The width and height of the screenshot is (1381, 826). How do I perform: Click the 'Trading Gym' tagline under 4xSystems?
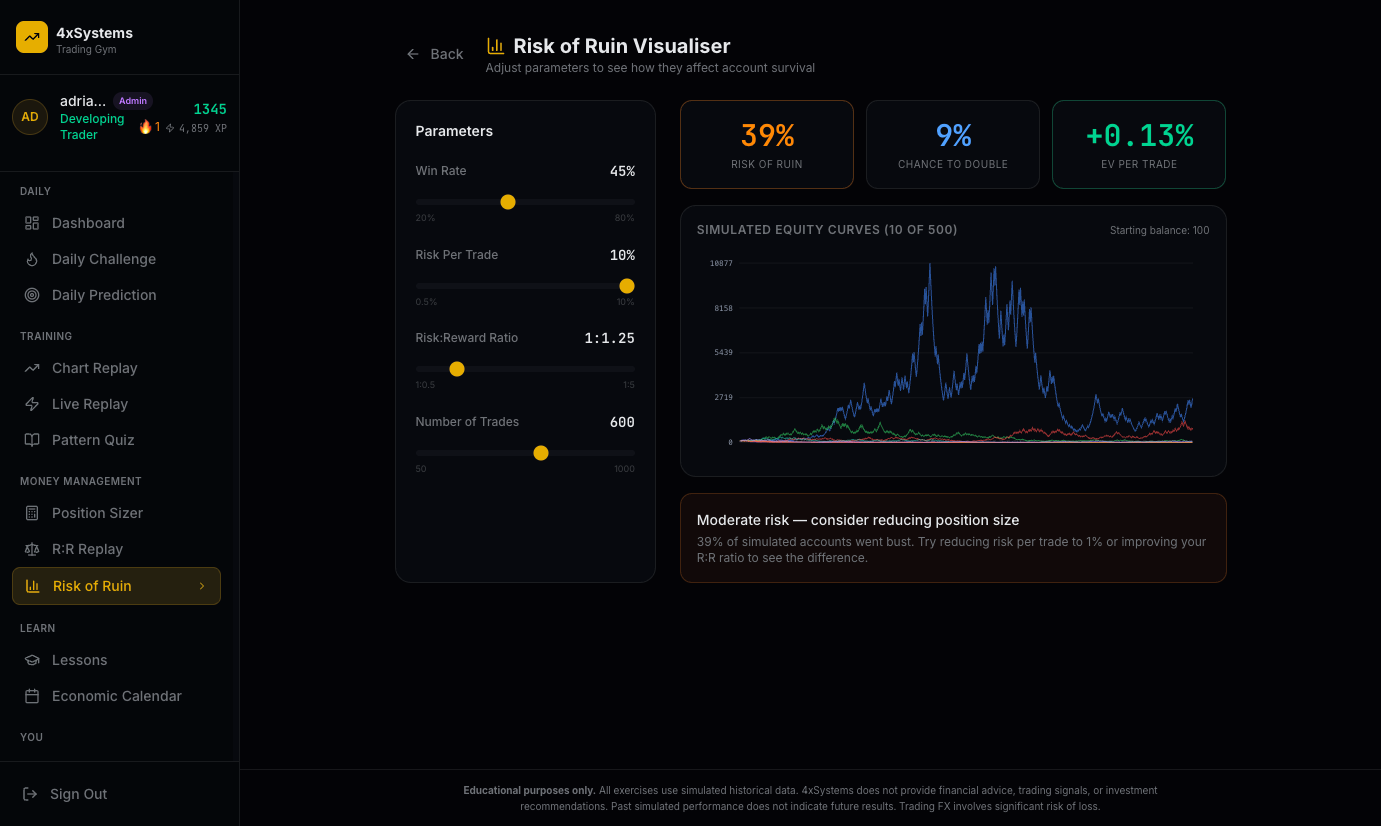(x=86, y=49)
